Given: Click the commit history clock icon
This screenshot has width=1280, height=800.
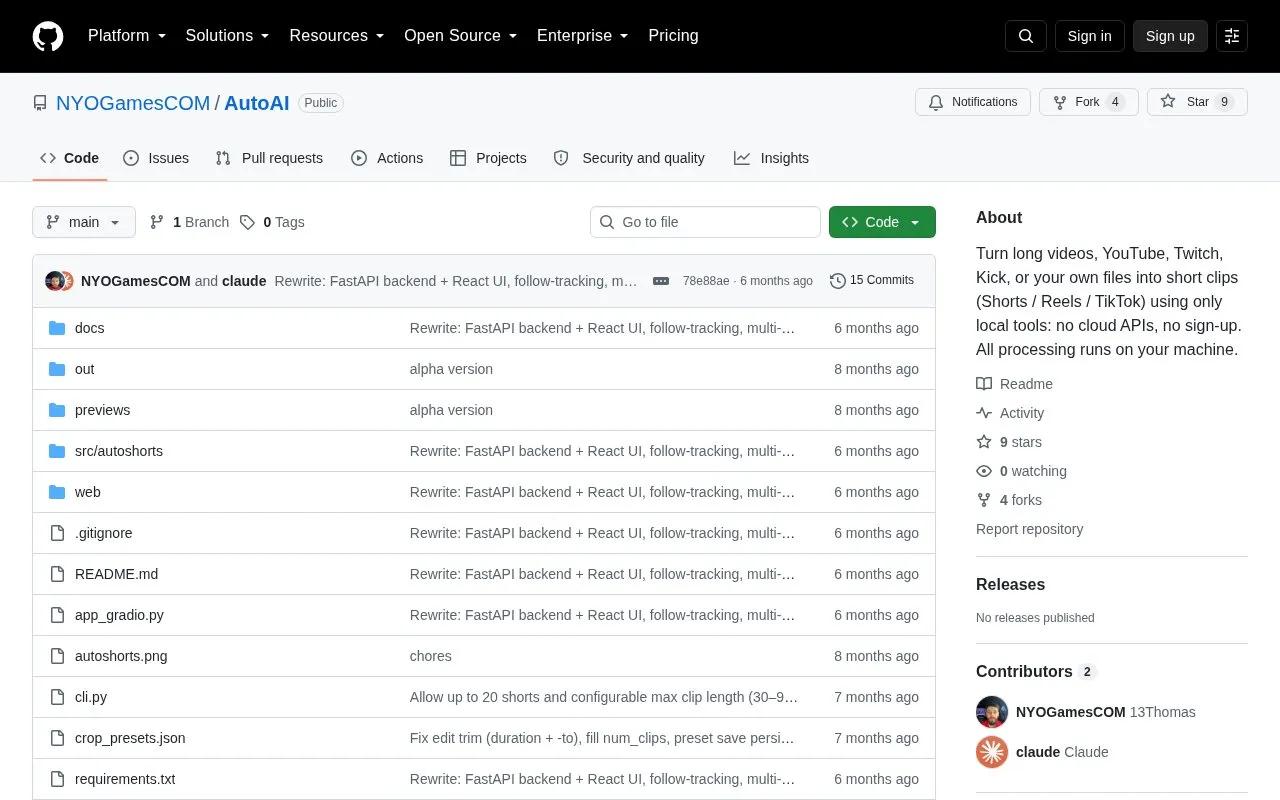Looking at the screenshot, I should click(x=838, y=281).
